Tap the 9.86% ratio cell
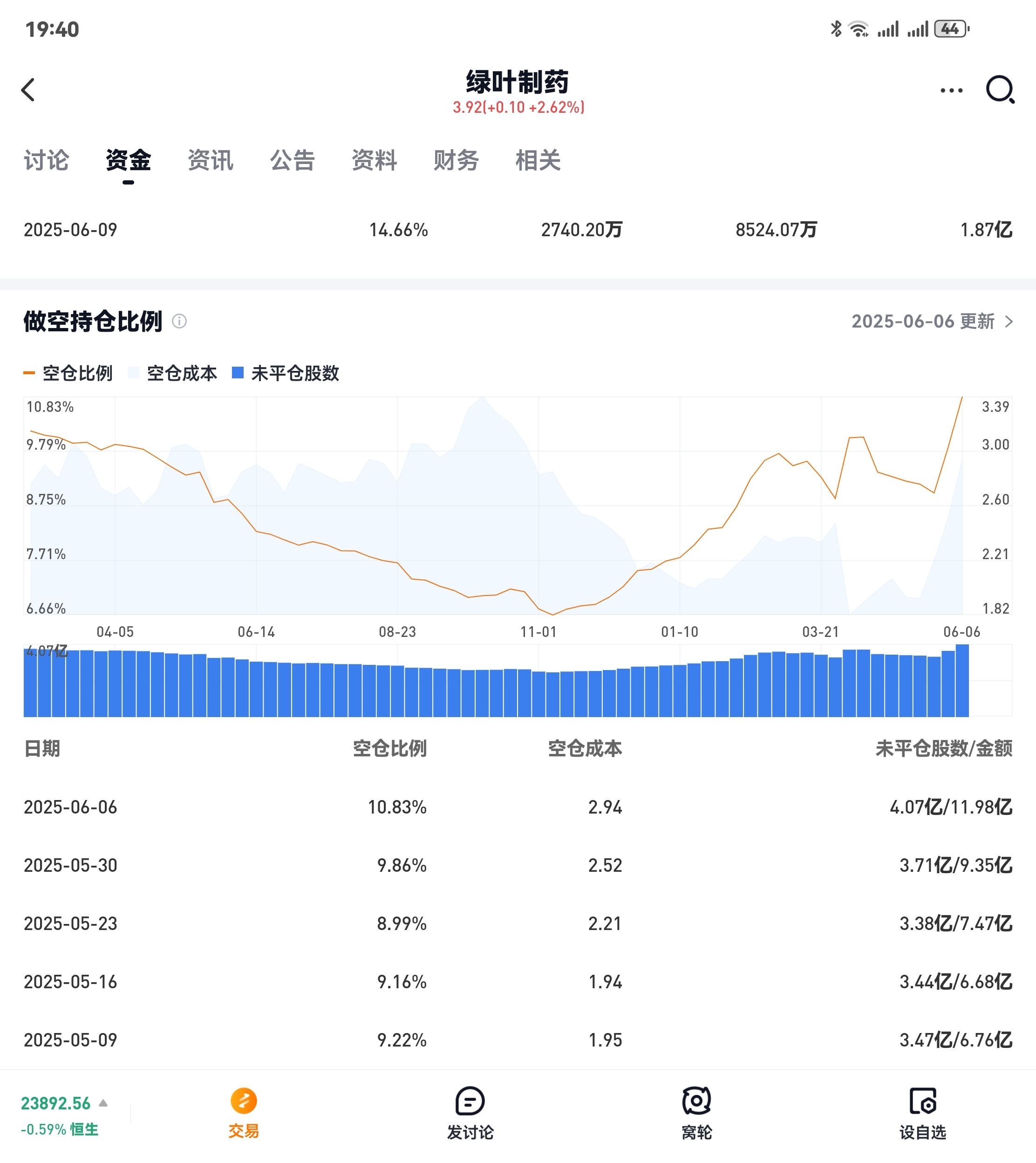 pyautogui.click(x=402, y=865)
